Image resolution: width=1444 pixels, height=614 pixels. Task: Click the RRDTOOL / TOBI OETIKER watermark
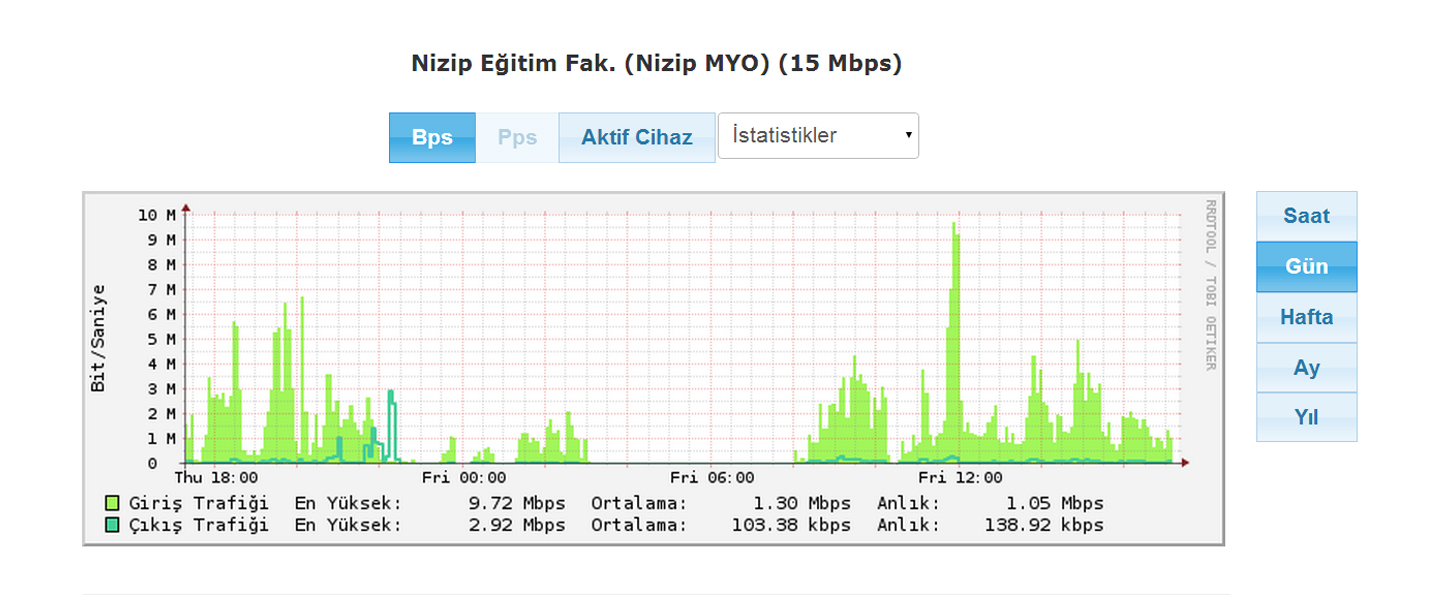[1211, 285]
